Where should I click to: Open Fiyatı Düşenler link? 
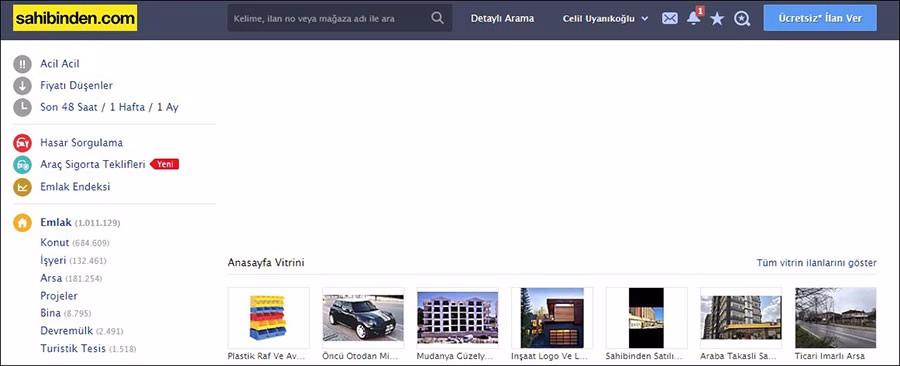[76, 86]
